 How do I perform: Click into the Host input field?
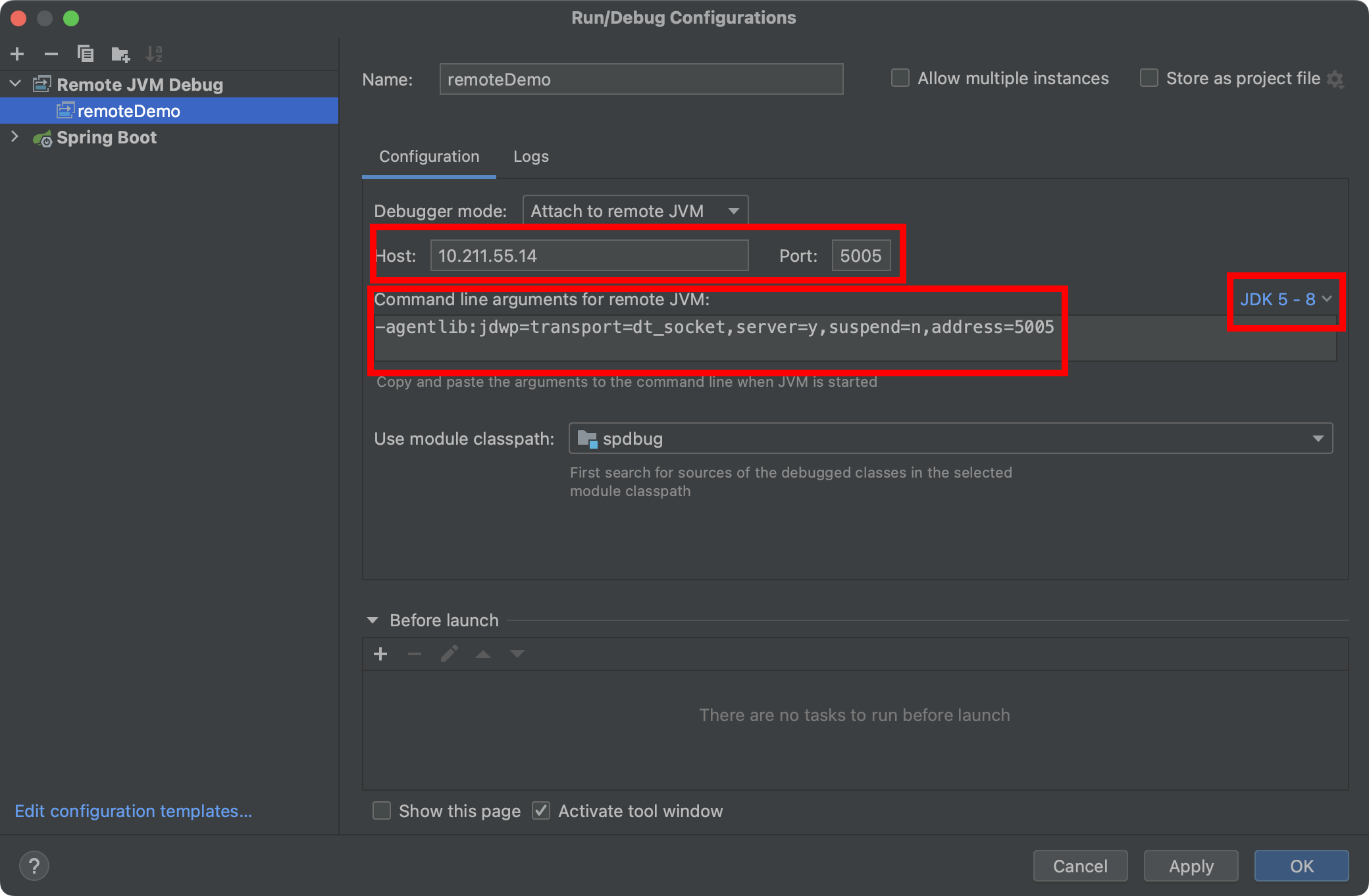click(x=589, y=255)
